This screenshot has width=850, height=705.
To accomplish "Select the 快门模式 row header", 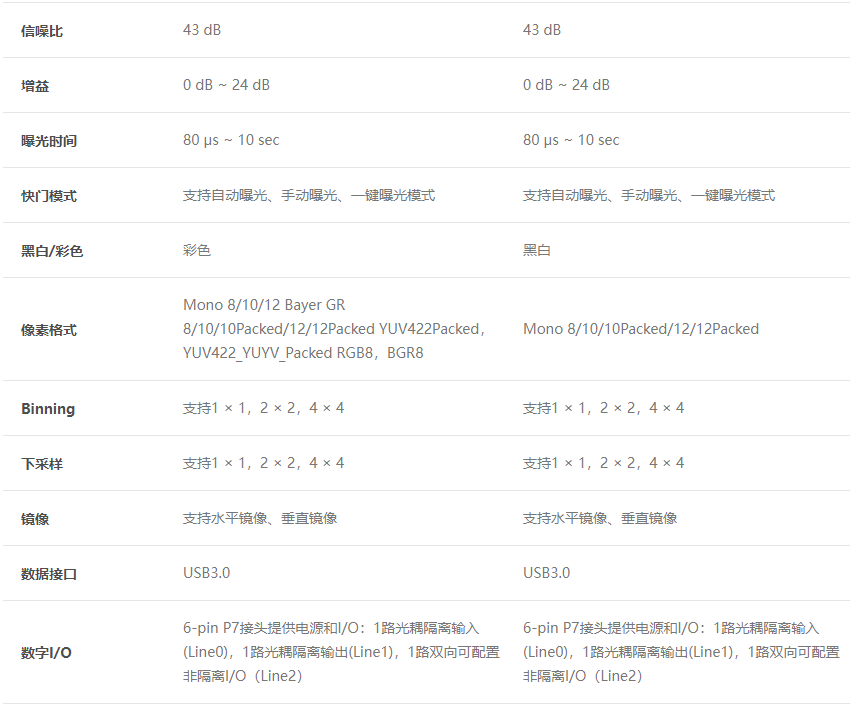I will 49,196.
